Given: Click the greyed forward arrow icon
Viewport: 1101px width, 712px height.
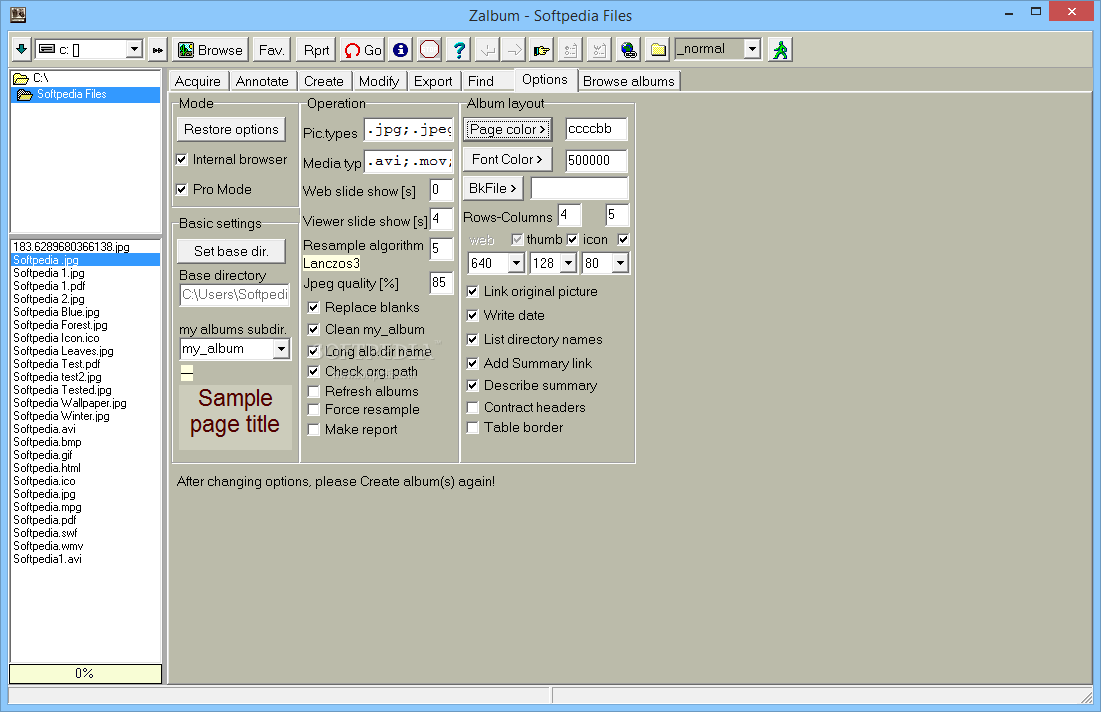Looking at the screenshot, I should [x=515, y=50].
